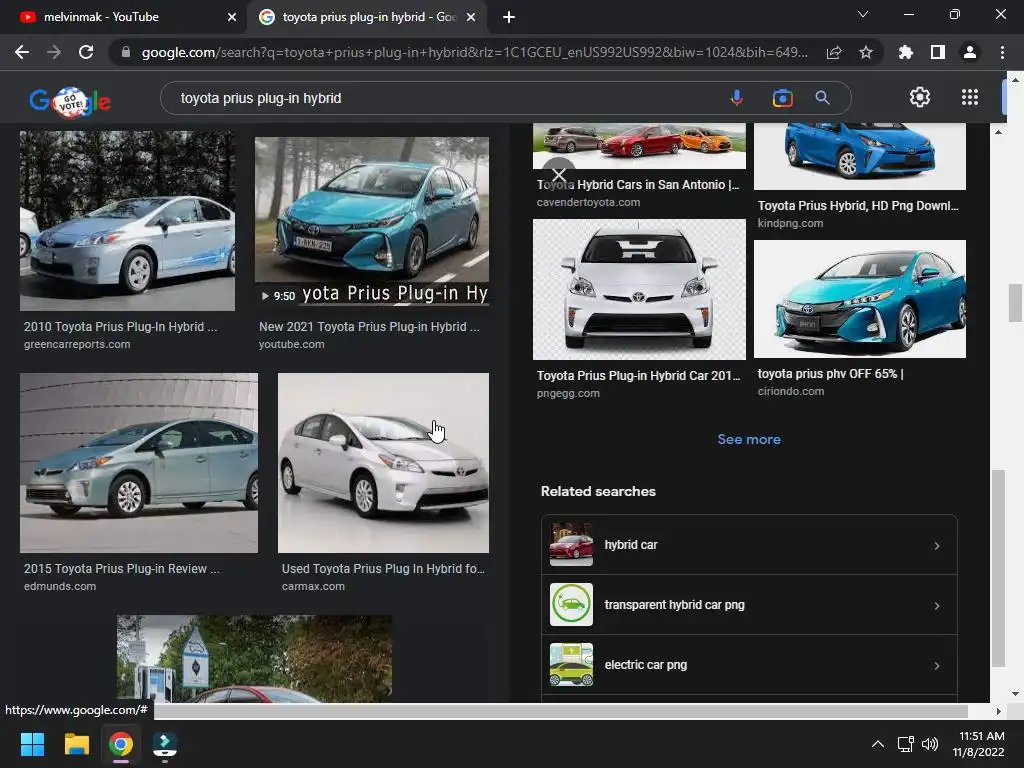Screen dimensions: 1024x768
Task: Open the toyota prius phv OFF 65% image
Action: pyautogui.click(x=860, y=298)
